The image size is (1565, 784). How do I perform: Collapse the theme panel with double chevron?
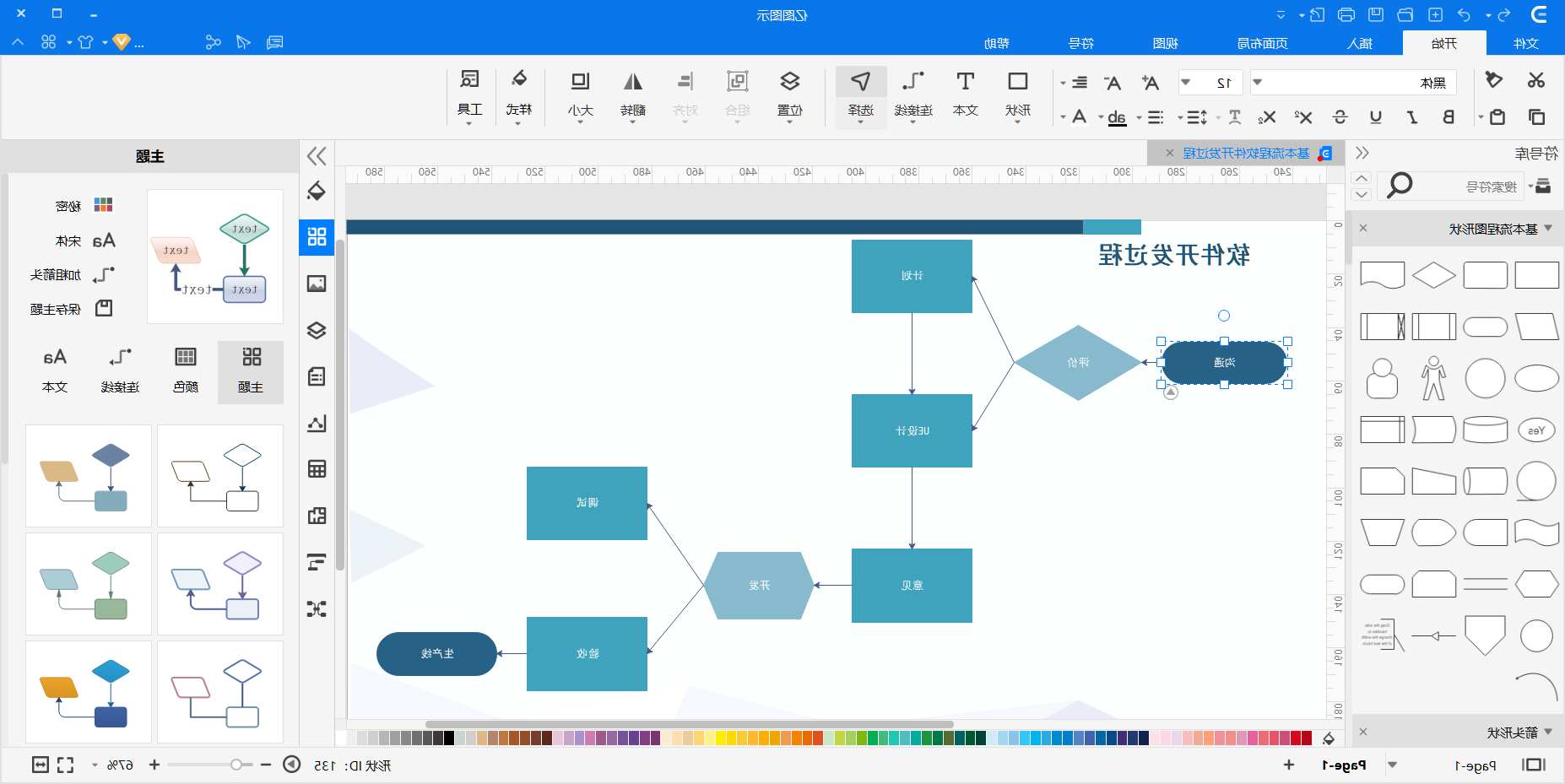pyautogui.click(x=317, y=156)
